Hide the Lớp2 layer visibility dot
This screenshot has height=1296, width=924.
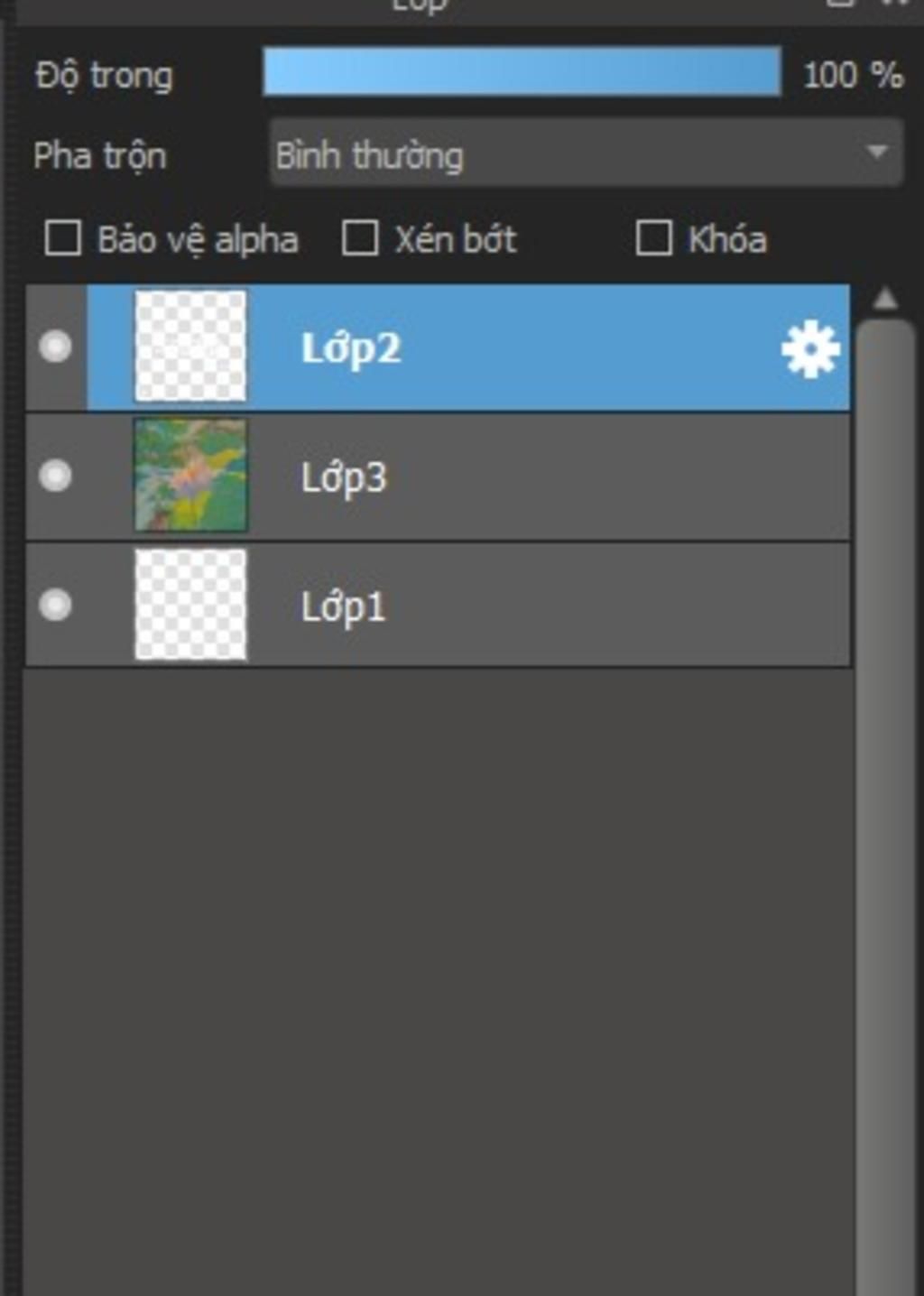[x=55, y=347]
